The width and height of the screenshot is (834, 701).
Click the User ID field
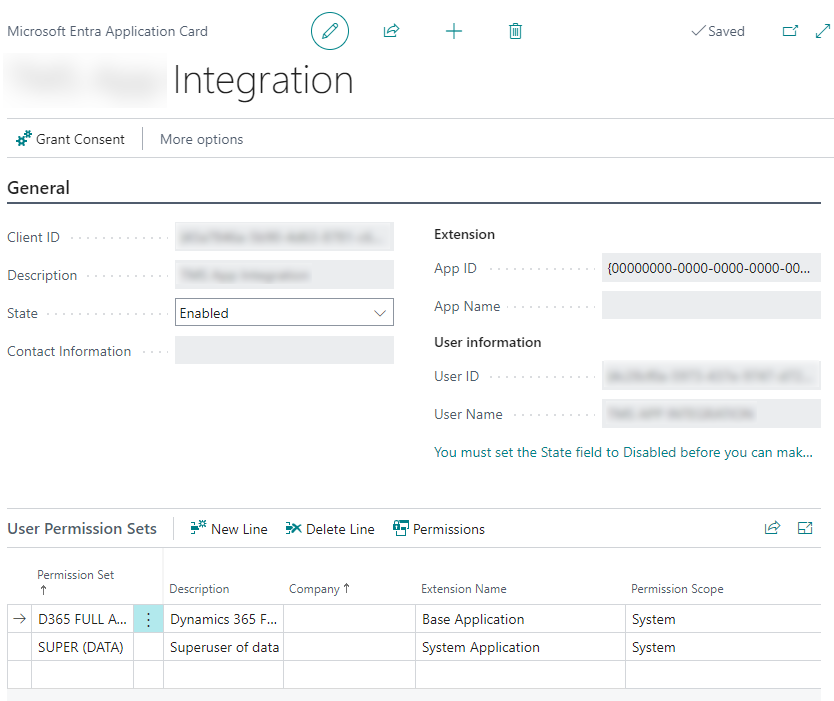711,375
